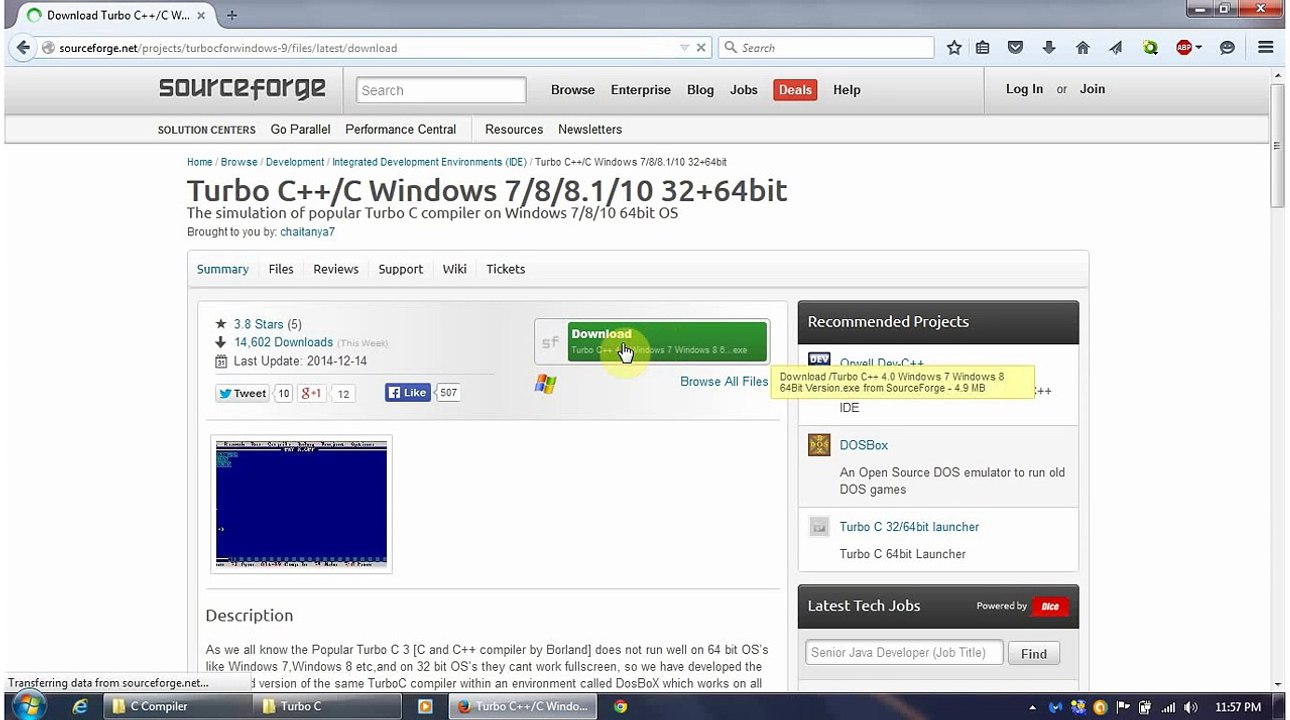The height and width of the screenshot is (720, 1290).
Task: Click the Firefox back arrow button
Action: [x=23, y=47]
